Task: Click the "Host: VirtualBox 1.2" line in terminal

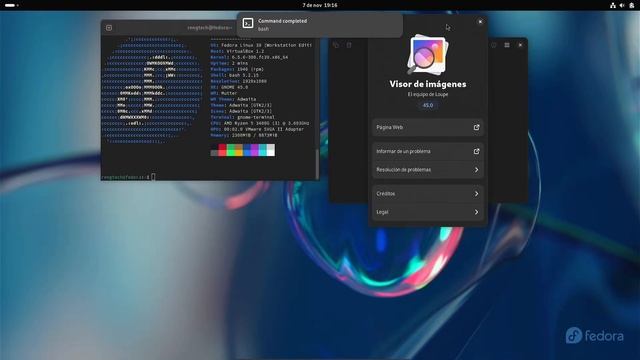Action: (238, 51)
